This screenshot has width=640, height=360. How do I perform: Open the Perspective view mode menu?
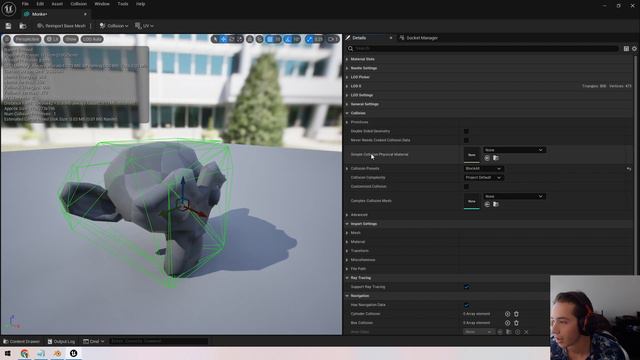(27, 39)
